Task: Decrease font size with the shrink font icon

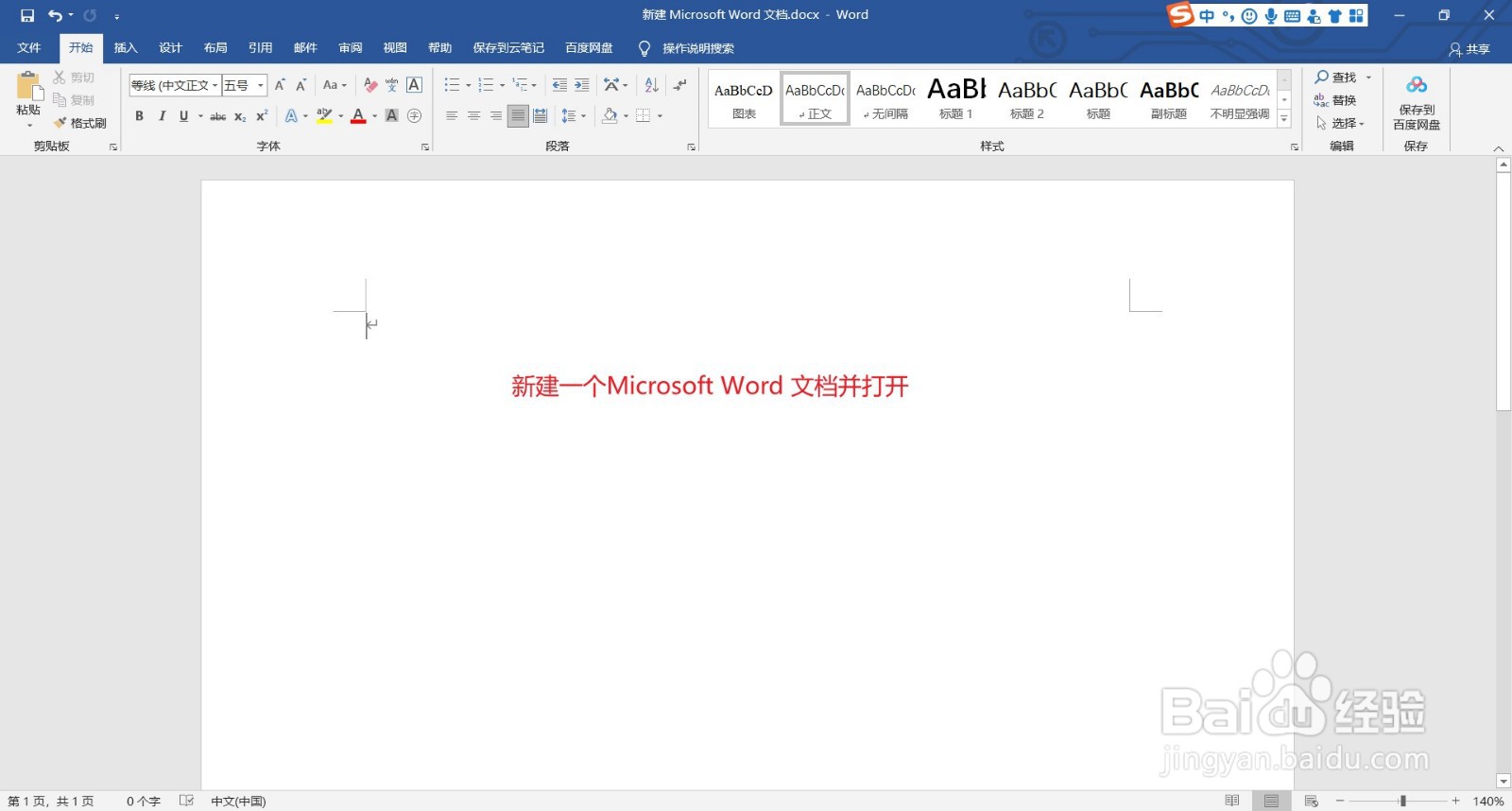Action: (x=301, y=85)
